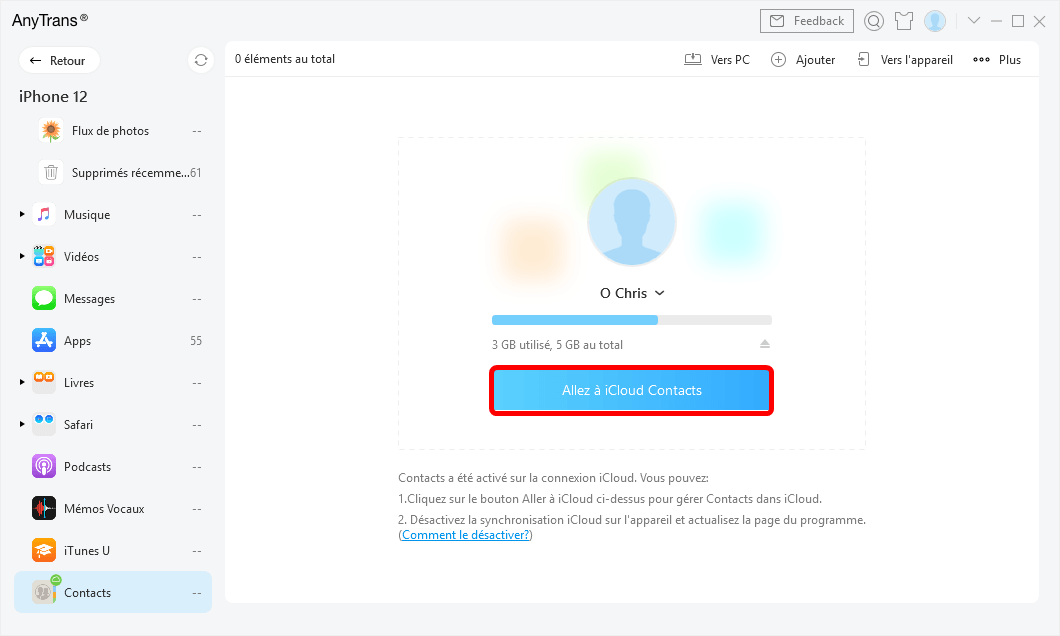The image size is (1060, 636).
Task: Select the Mémos Vocaux row label
Action: (x=104, y=509)
